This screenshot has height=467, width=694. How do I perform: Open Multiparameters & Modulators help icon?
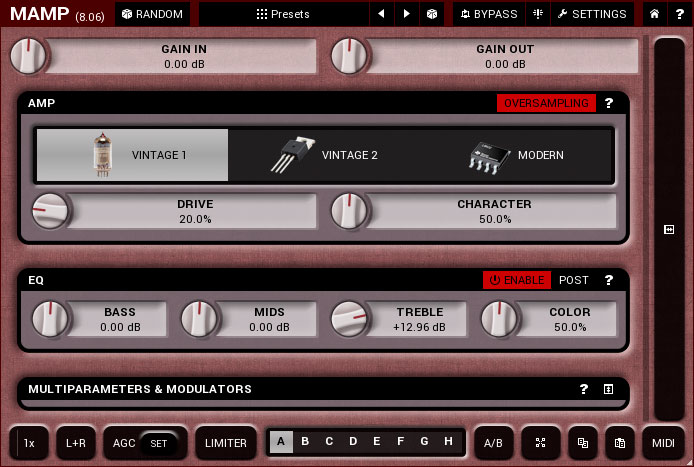click(x=584, y=389)
